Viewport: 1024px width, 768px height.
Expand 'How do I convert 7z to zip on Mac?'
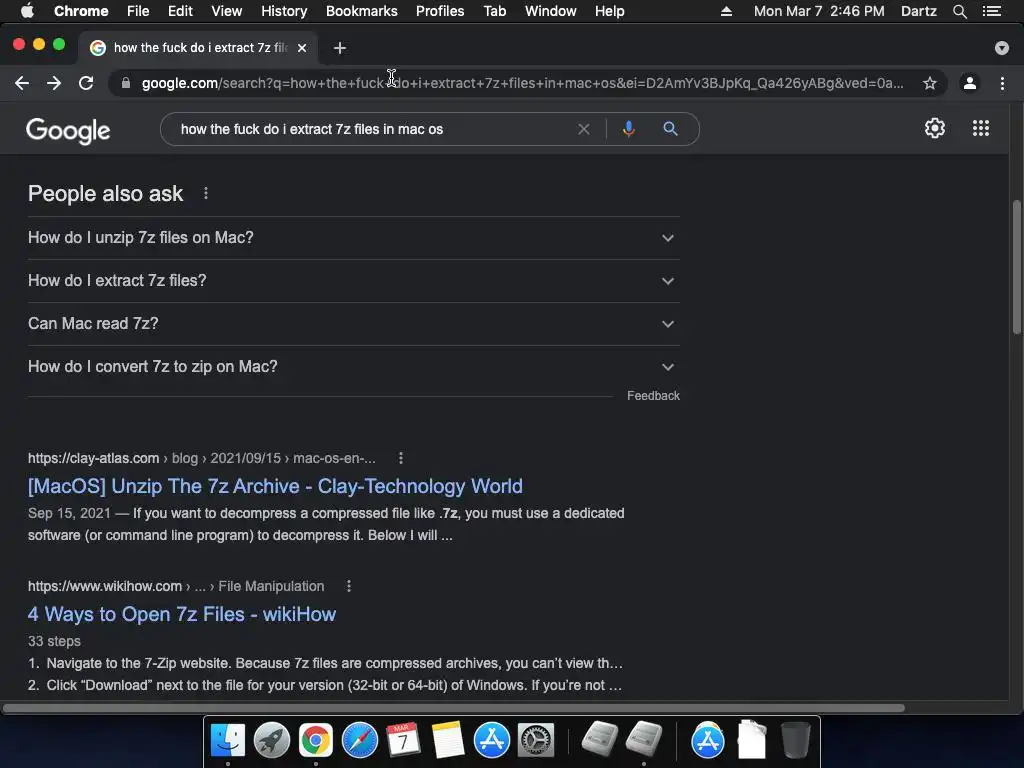pos(353,367)
